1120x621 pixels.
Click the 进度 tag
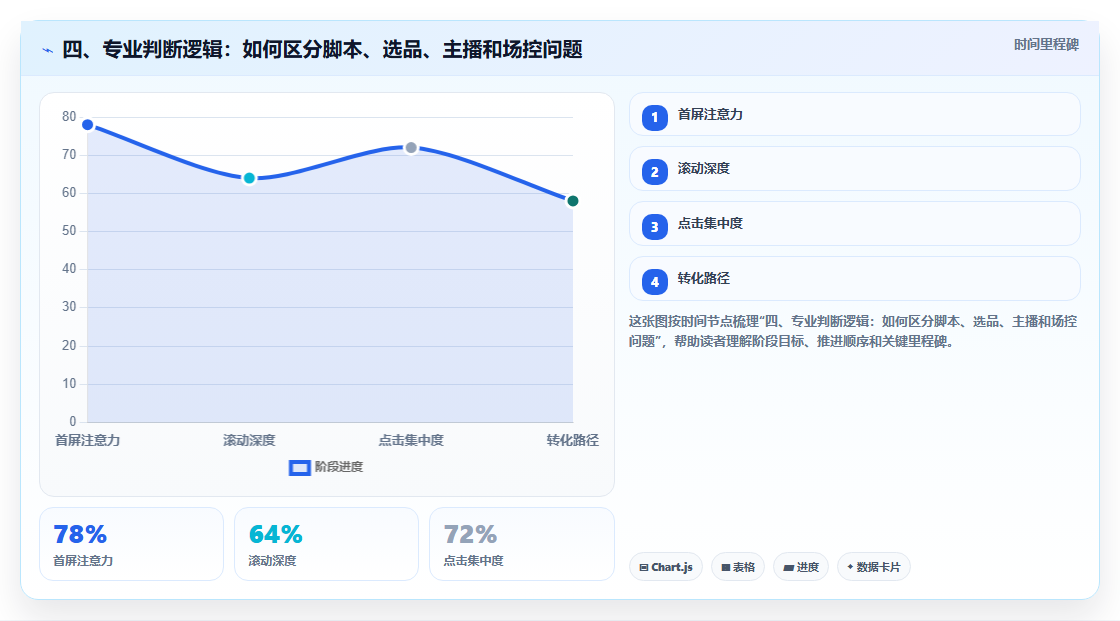click(801, 567)
